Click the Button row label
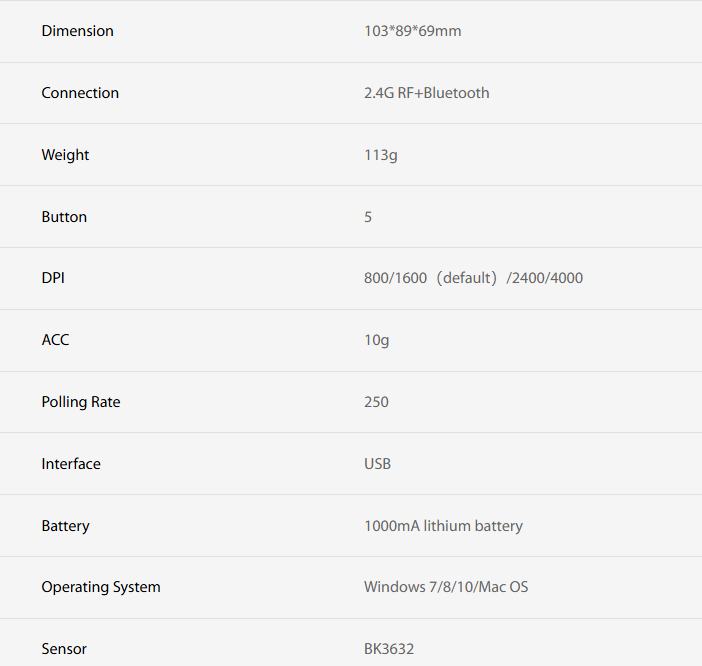Viewport: 702px width, 666px height. (x=64, y=217)
